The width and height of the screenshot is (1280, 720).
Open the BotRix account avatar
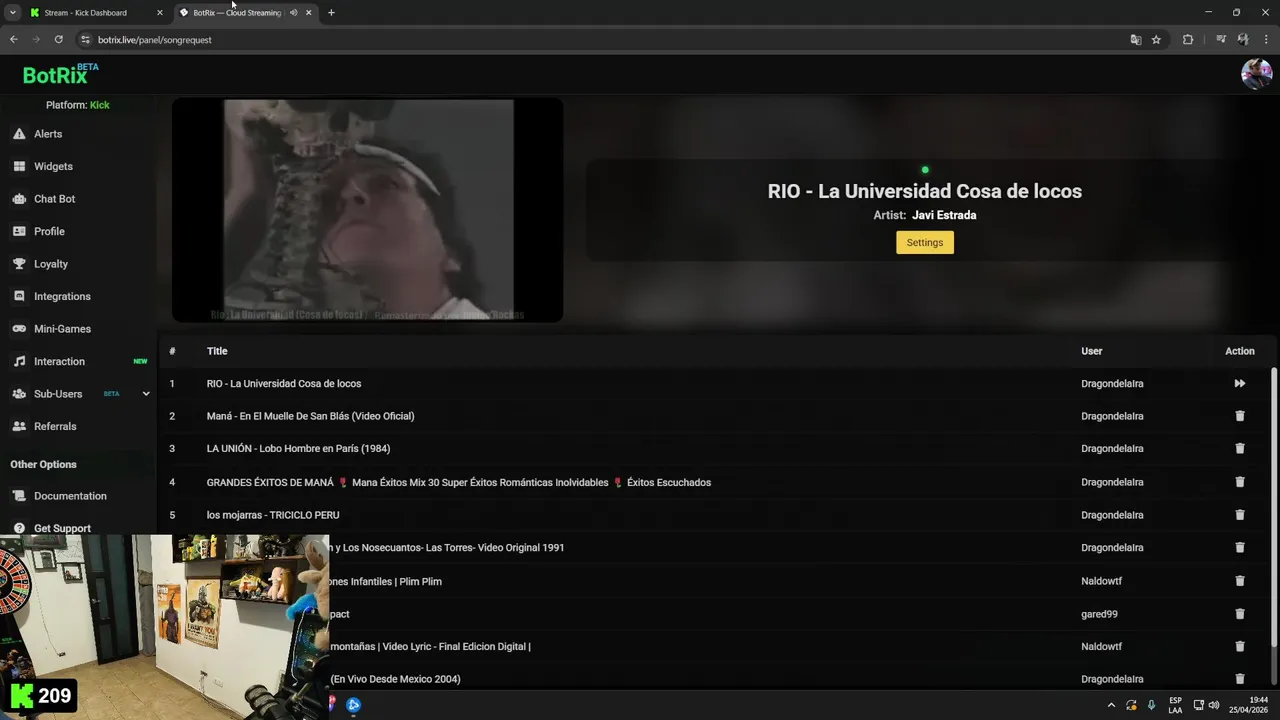click(1256, 74)
